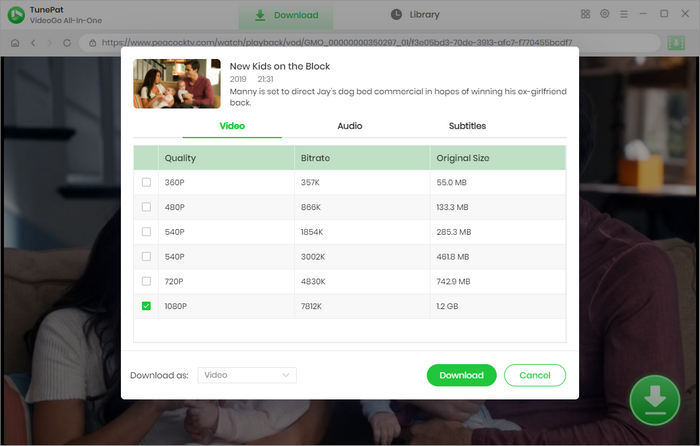Viewport: 700px width, 446px height.
Task: Click the TunePat app logo icon
Action: tap(17, 16)
